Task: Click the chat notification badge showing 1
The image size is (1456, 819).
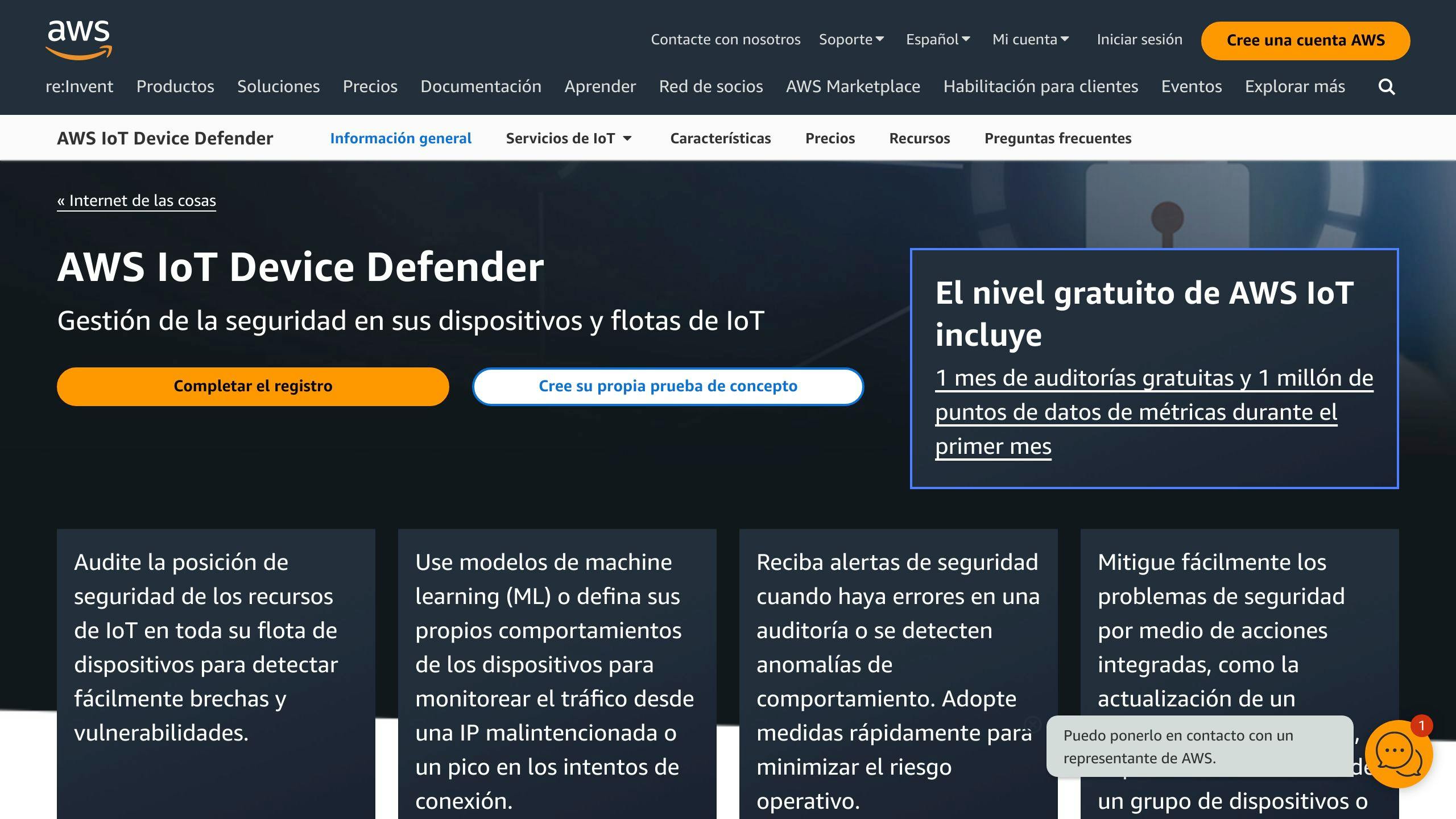Action: coord(1421,725)
